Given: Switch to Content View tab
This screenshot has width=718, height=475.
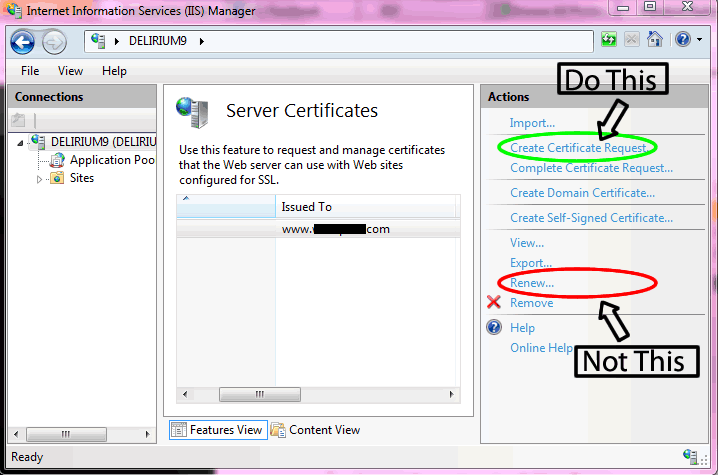Looking at the screenshot, I should (315, 430).
